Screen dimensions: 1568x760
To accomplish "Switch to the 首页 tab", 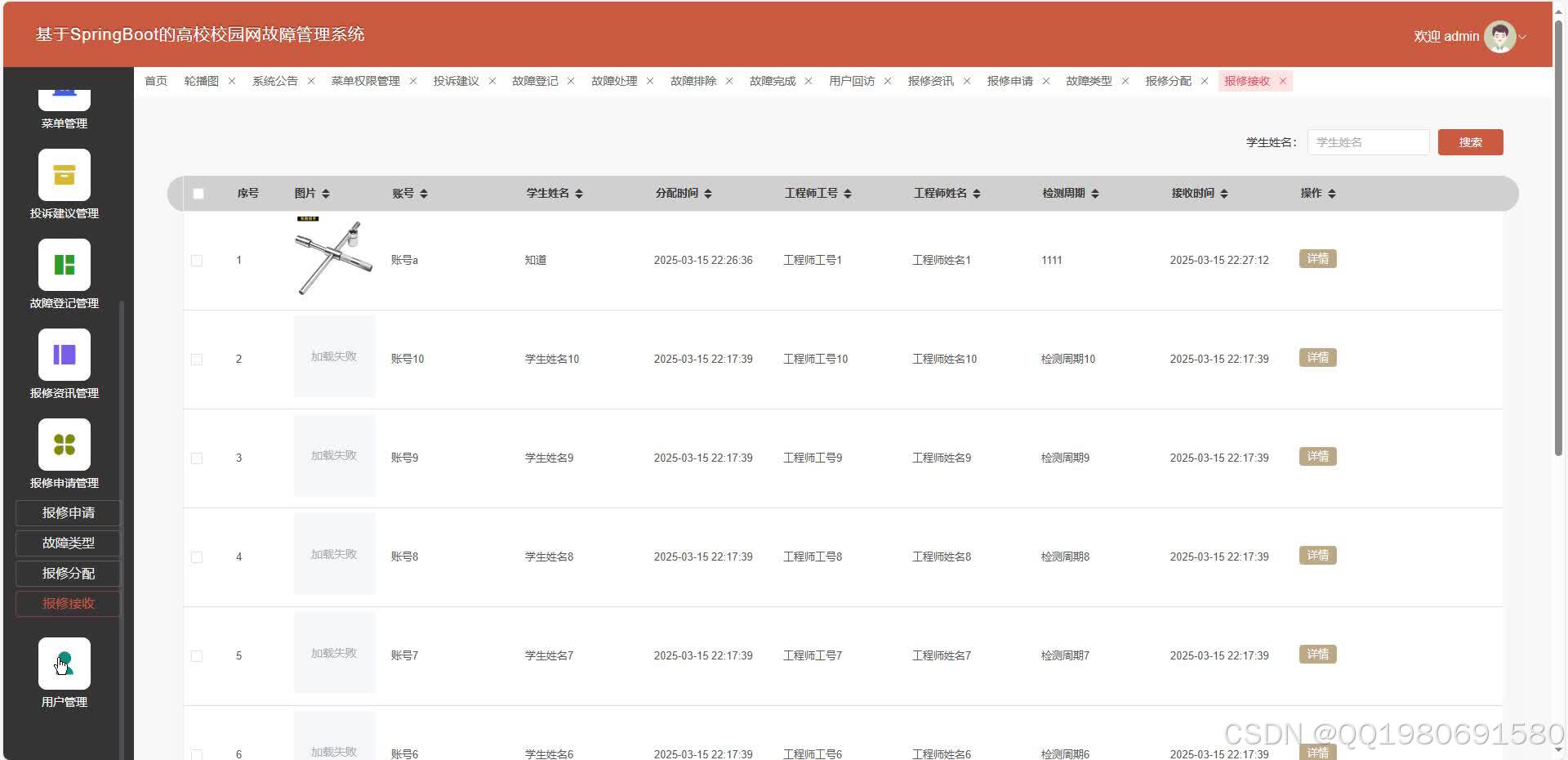I will (x=156, y=81).
